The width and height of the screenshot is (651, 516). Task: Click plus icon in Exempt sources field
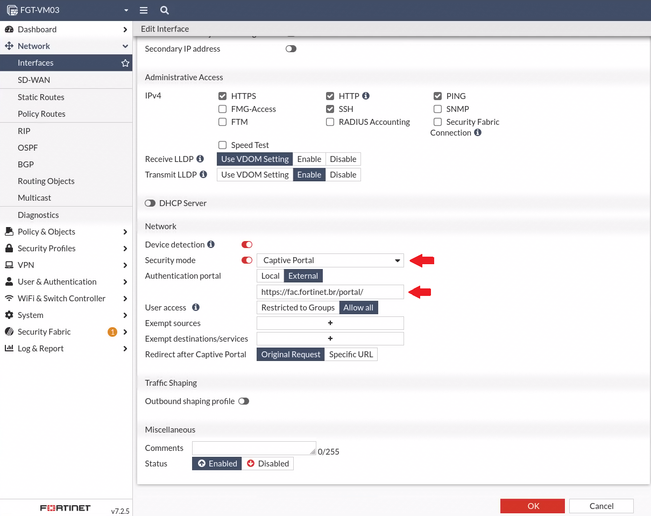(330, 323)
